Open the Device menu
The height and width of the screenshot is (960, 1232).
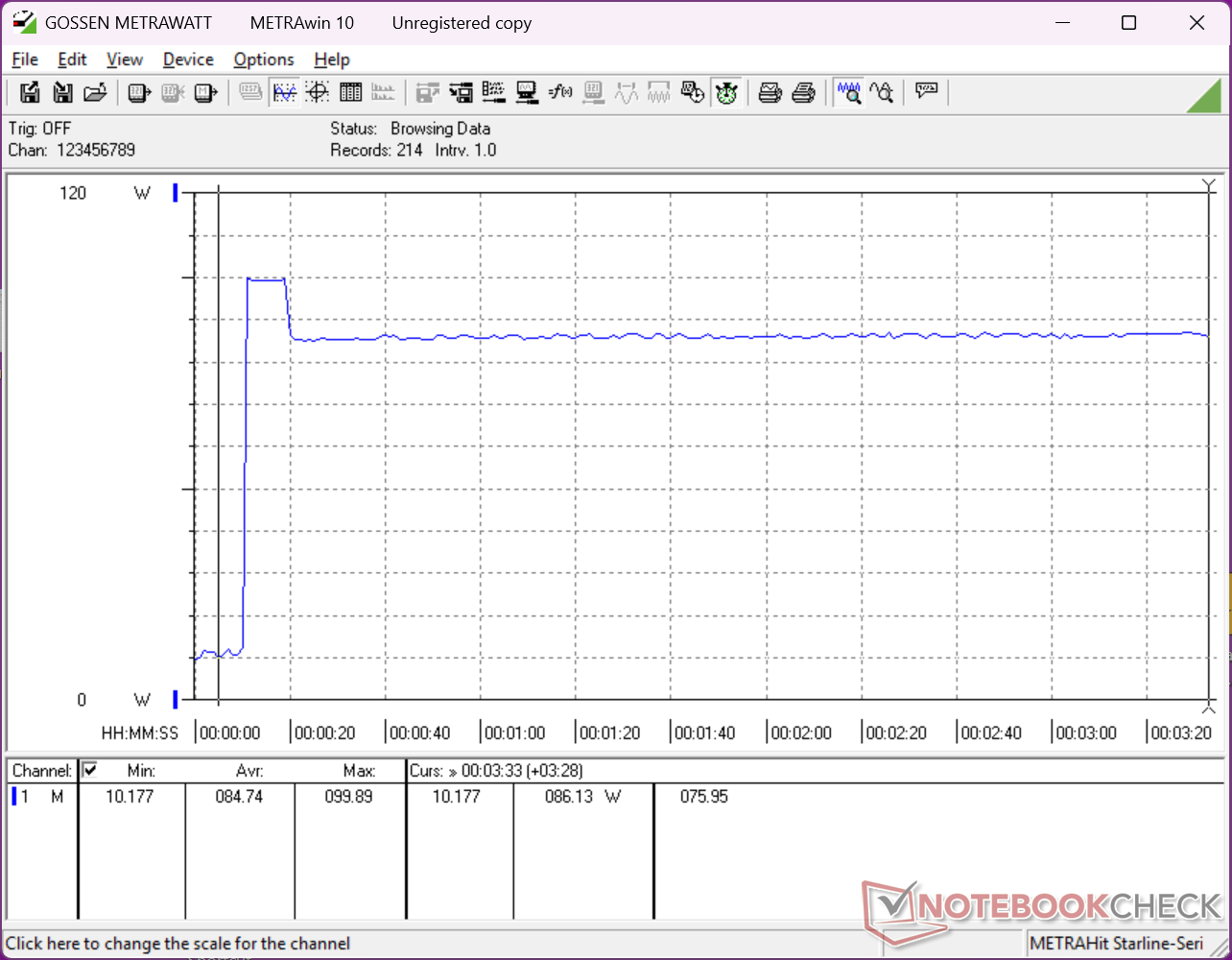188,60
